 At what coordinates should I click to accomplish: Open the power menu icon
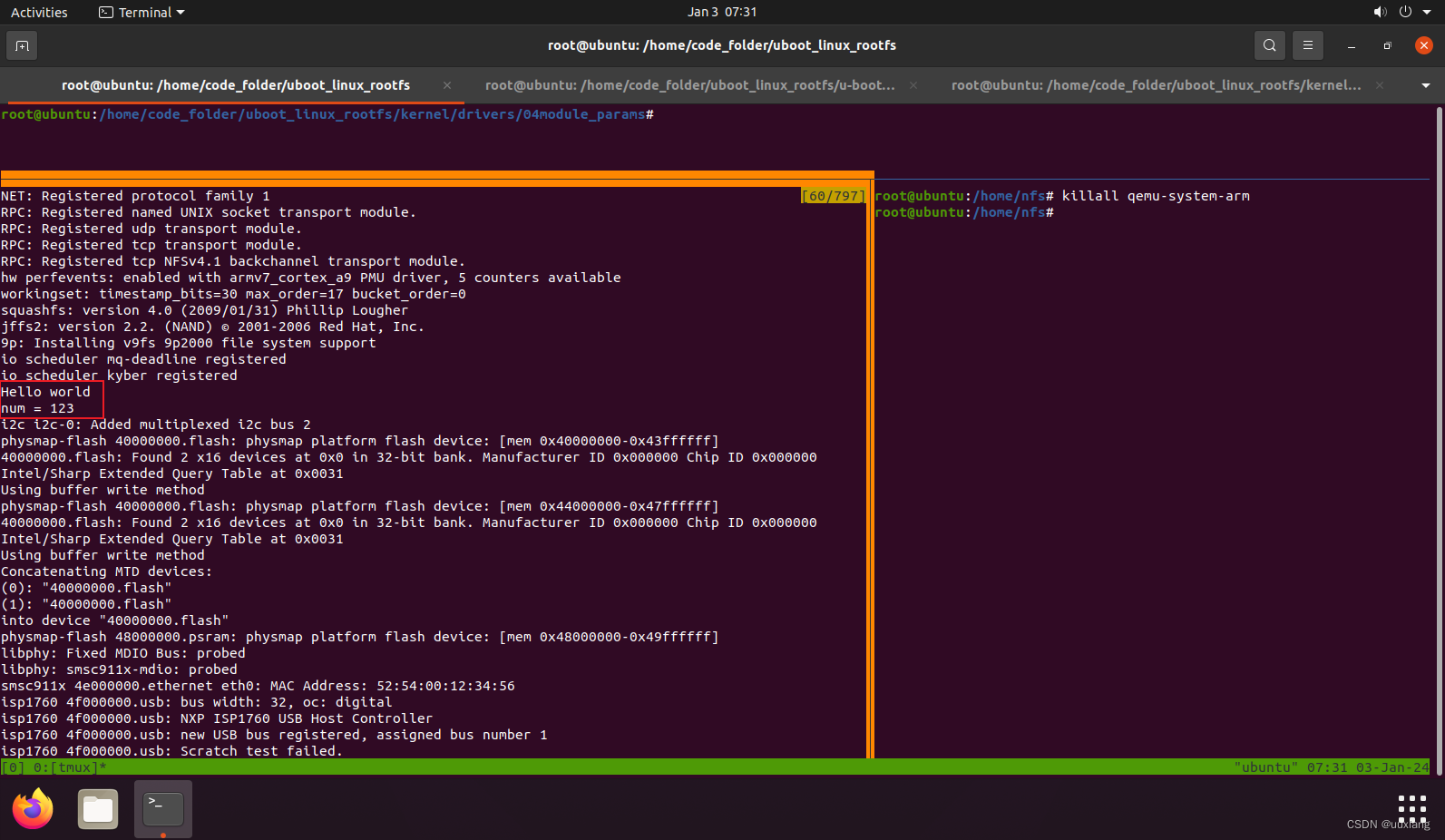pyautogui.click(x=1405, y=12)
